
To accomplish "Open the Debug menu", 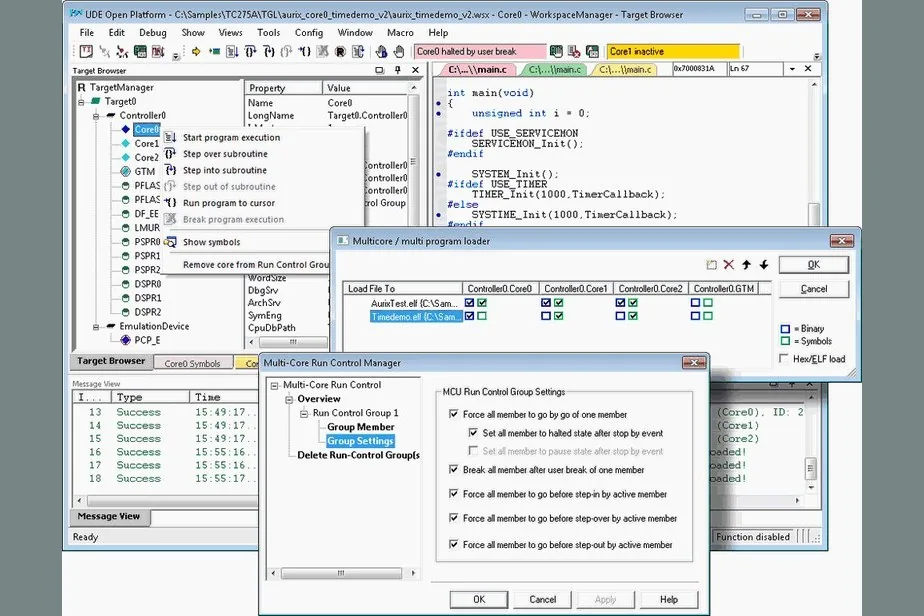I will point(153,33).
